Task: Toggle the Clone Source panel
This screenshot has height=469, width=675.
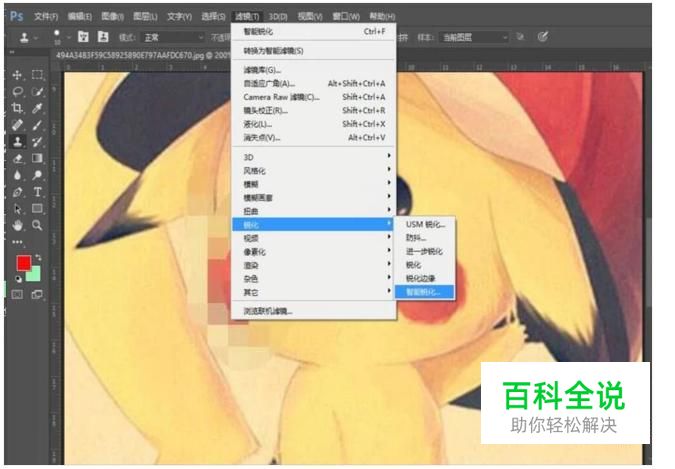Action: point(103,37)
